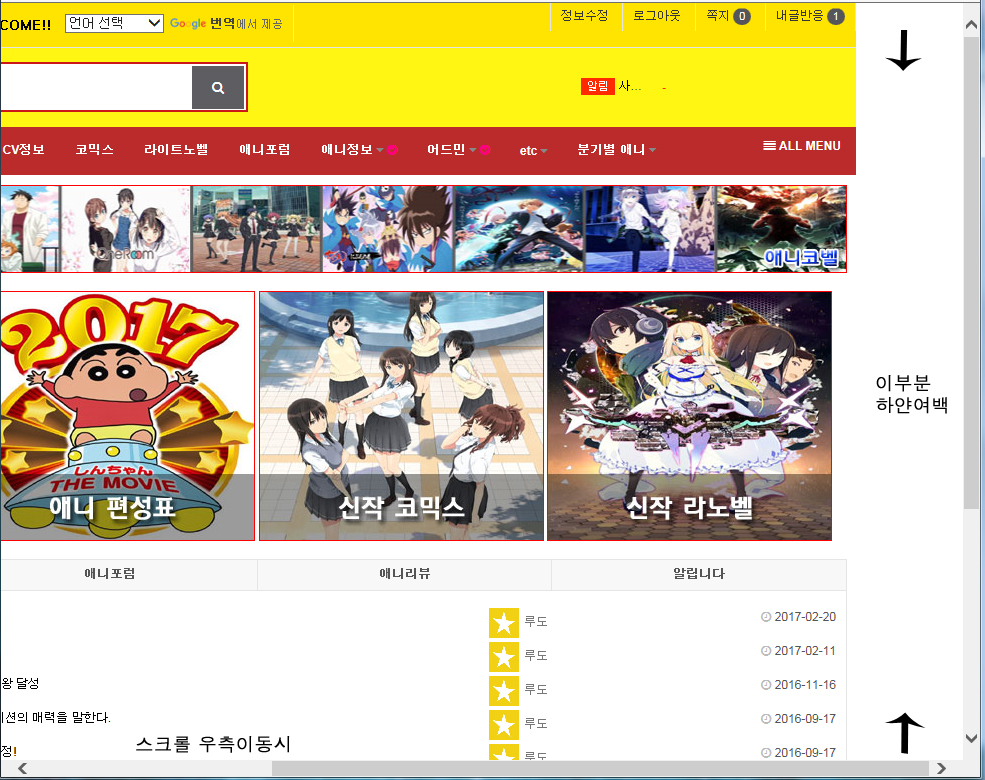Screen dimensions: 985x780
Task: Open the 애니 편성표 Shin-chan tile
Action: pos(128,416)
